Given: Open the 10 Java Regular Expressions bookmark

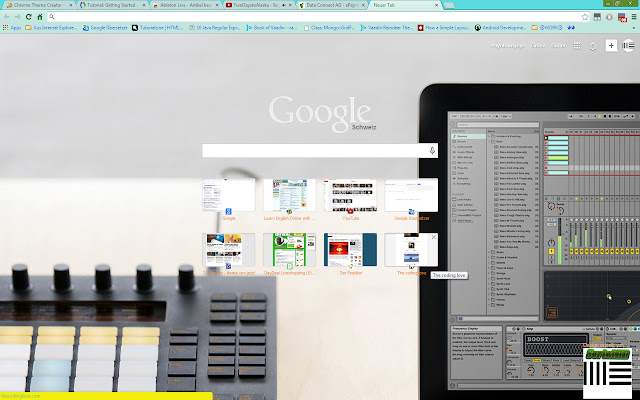Looking at the screenshot, I should pos(215,28).
